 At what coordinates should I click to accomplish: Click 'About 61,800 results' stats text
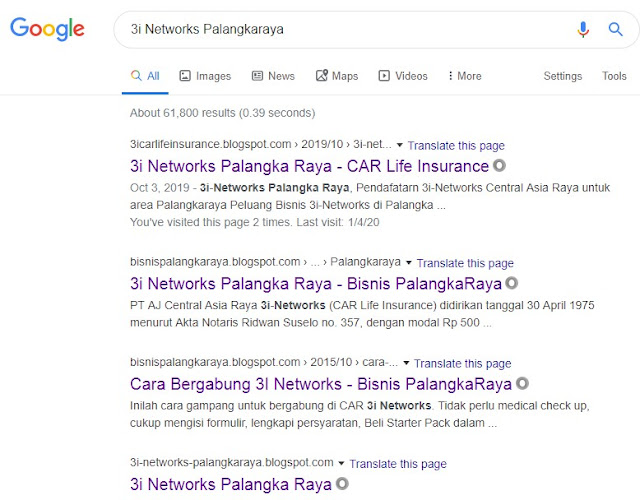click(x=222, y=113)
